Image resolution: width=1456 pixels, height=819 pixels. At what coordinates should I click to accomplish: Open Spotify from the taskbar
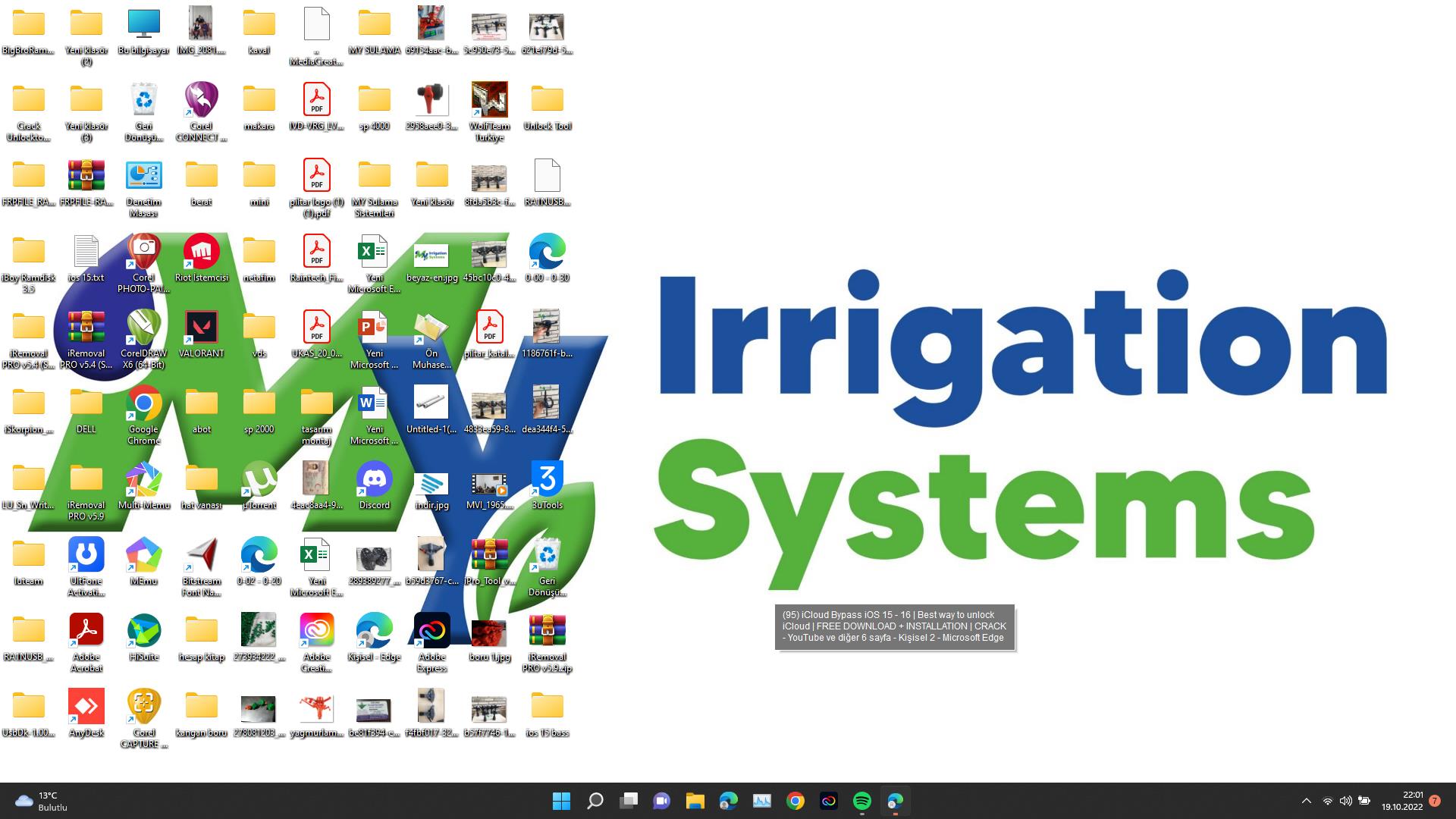tap(861, 801)
